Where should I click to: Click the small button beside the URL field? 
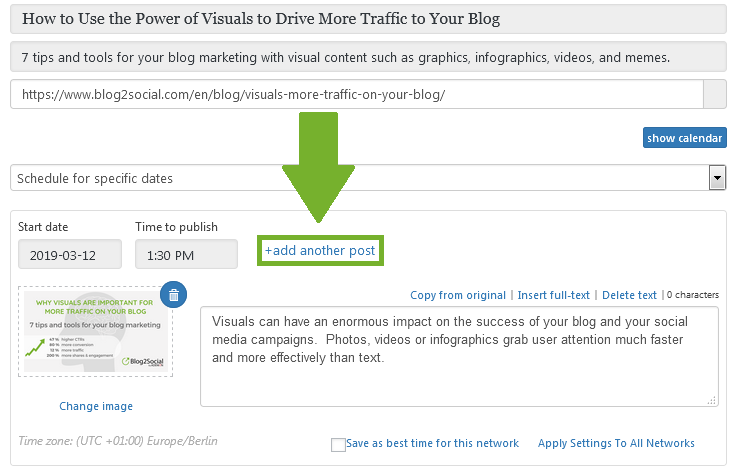tap(714, 95)
